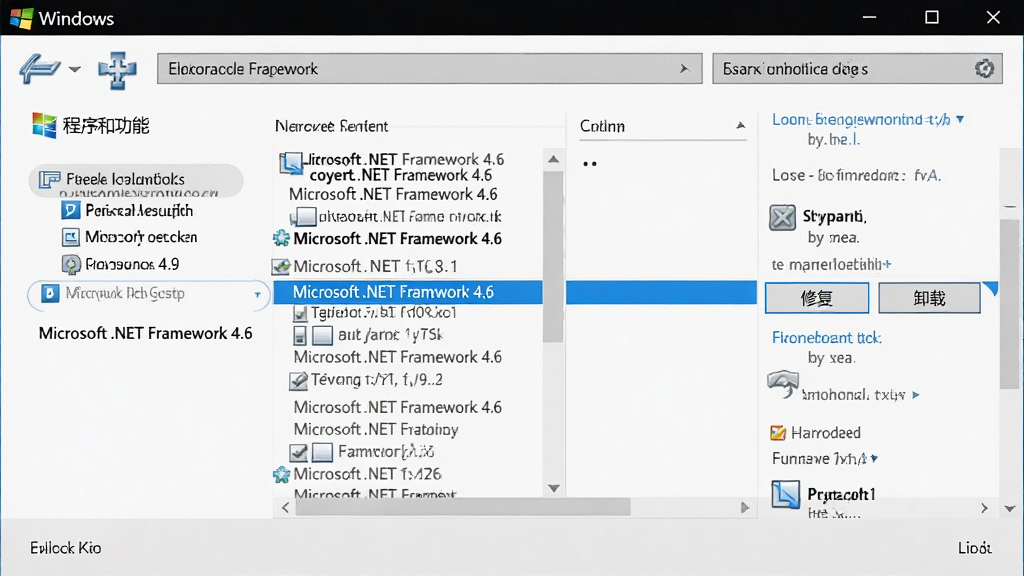Click details panel scroll down arrow
Image resolution: width=1024 pixels, height=576 pixels.
click(1010, 508)
